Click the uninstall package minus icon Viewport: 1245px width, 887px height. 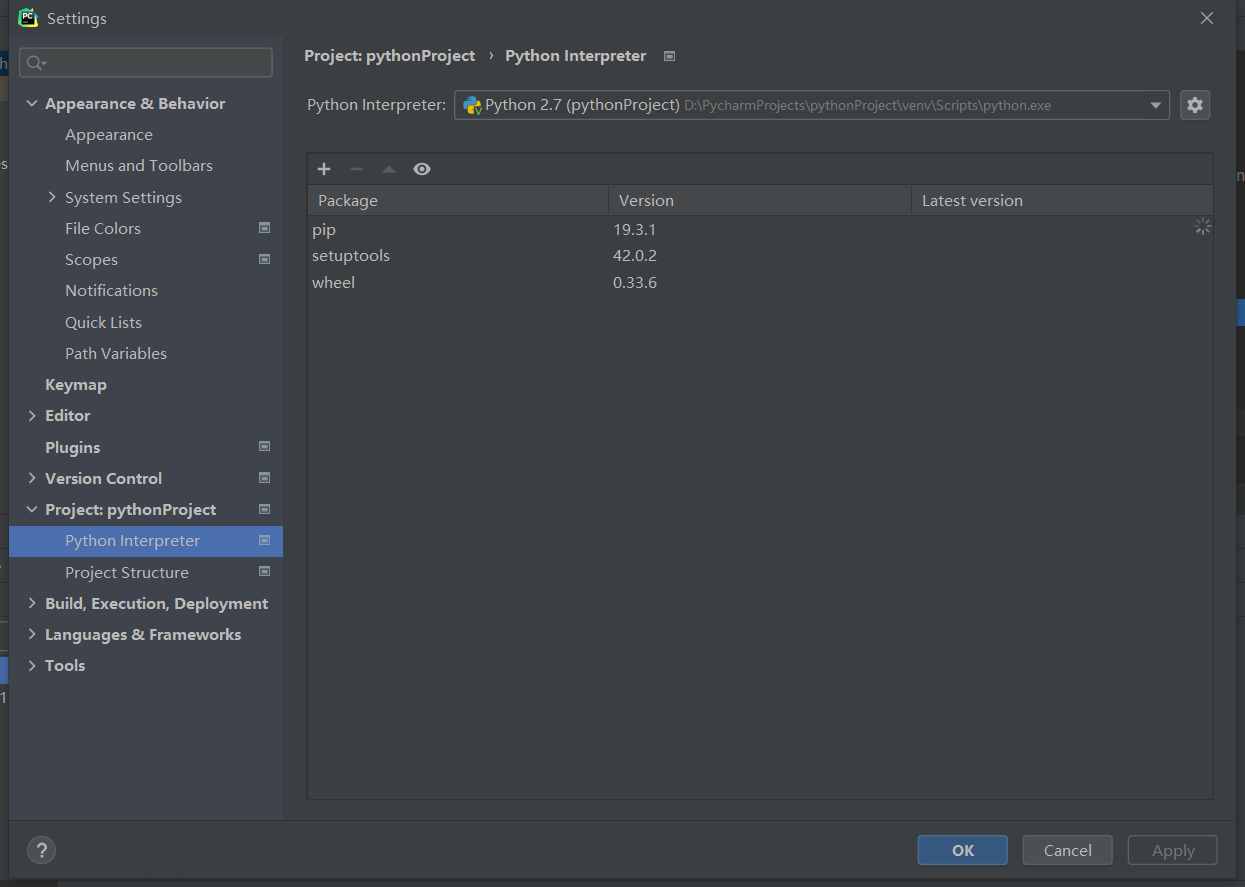point(357,169)
